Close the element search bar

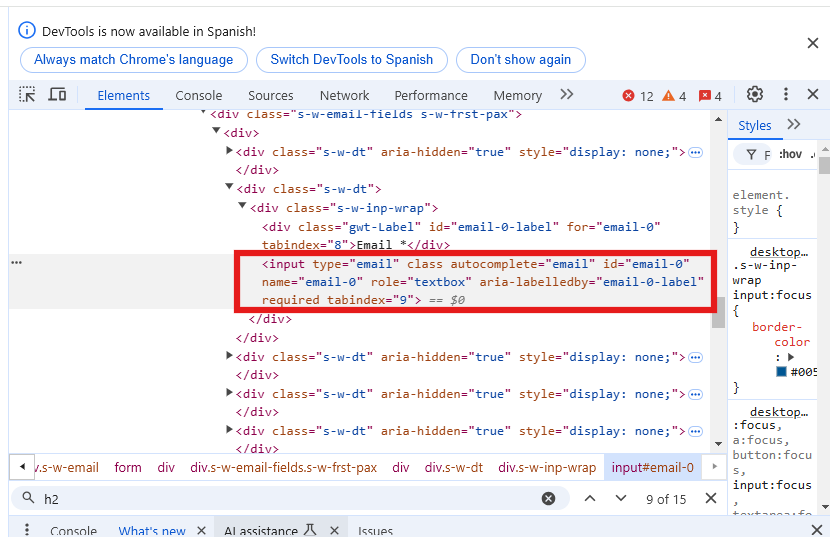coord(711,498)
